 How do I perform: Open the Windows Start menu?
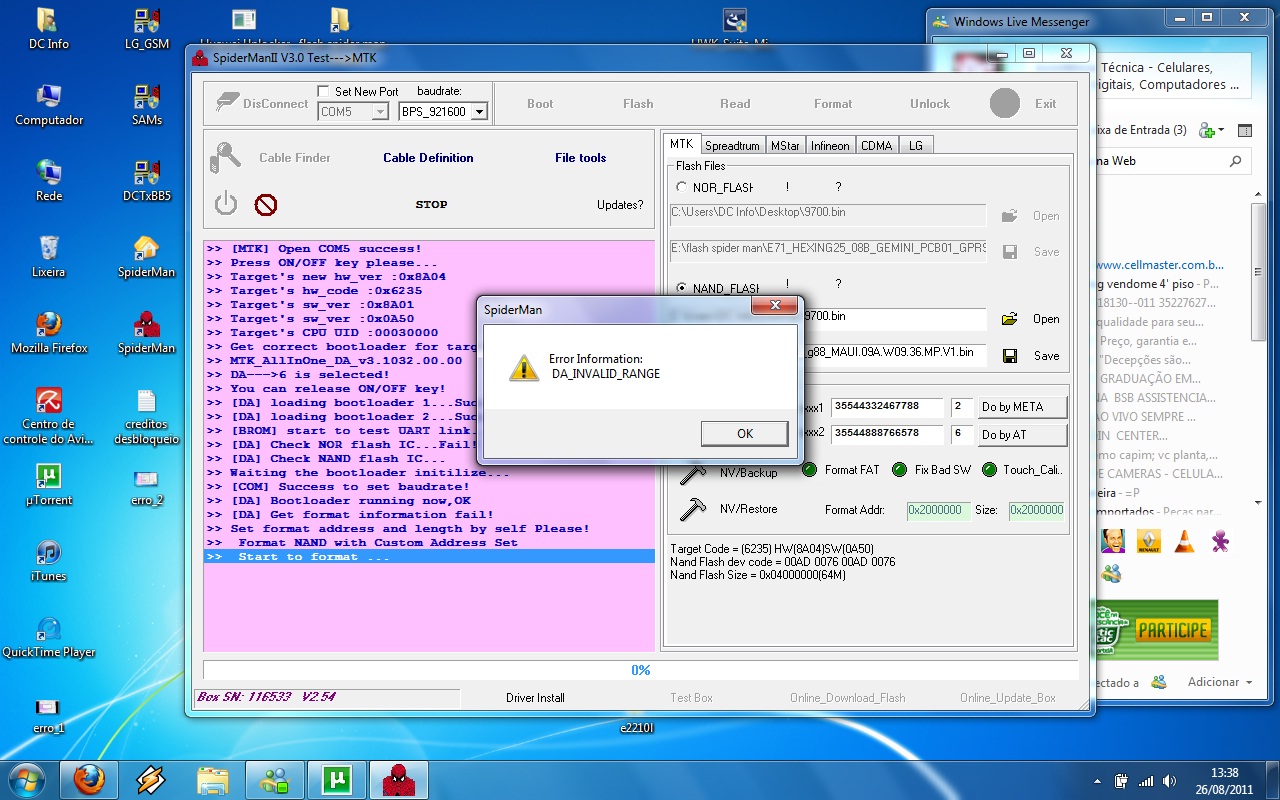coord(25,779)
